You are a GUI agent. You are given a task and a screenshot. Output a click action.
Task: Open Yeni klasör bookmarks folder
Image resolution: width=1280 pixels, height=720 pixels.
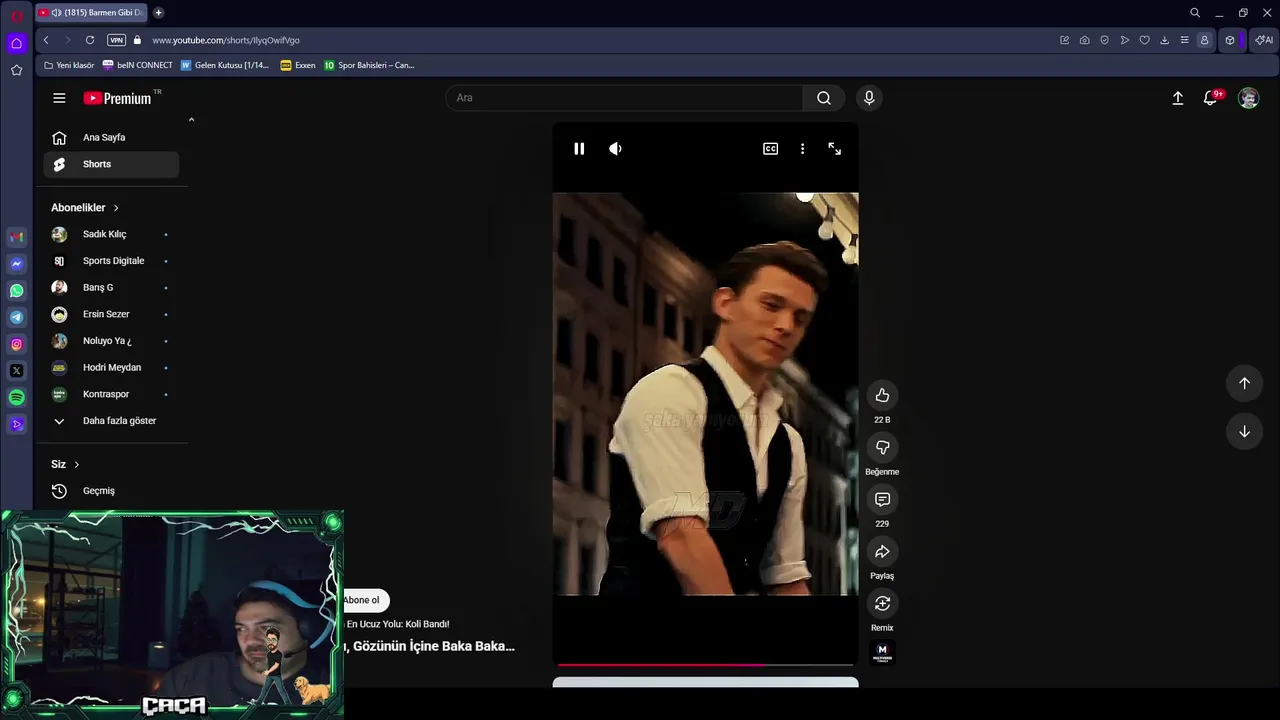pyautogui.click(x=69, y=65)
